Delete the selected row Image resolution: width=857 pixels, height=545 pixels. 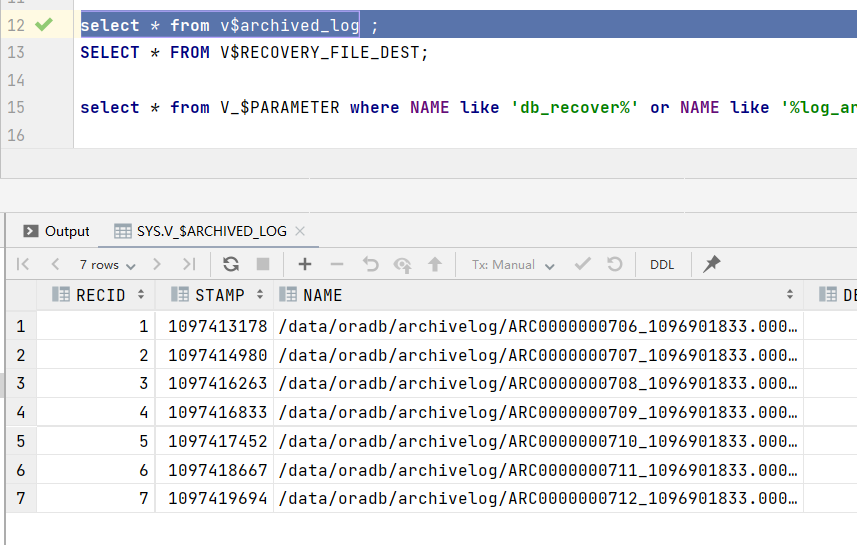coord(337,265)
